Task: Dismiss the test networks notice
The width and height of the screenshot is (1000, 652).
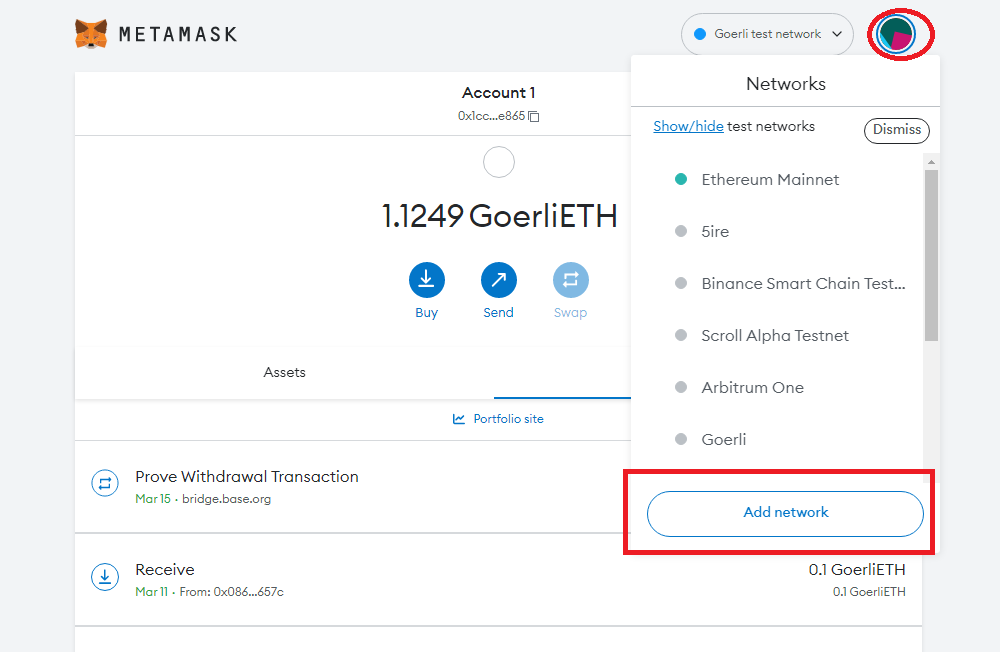Action: [897, 130]
